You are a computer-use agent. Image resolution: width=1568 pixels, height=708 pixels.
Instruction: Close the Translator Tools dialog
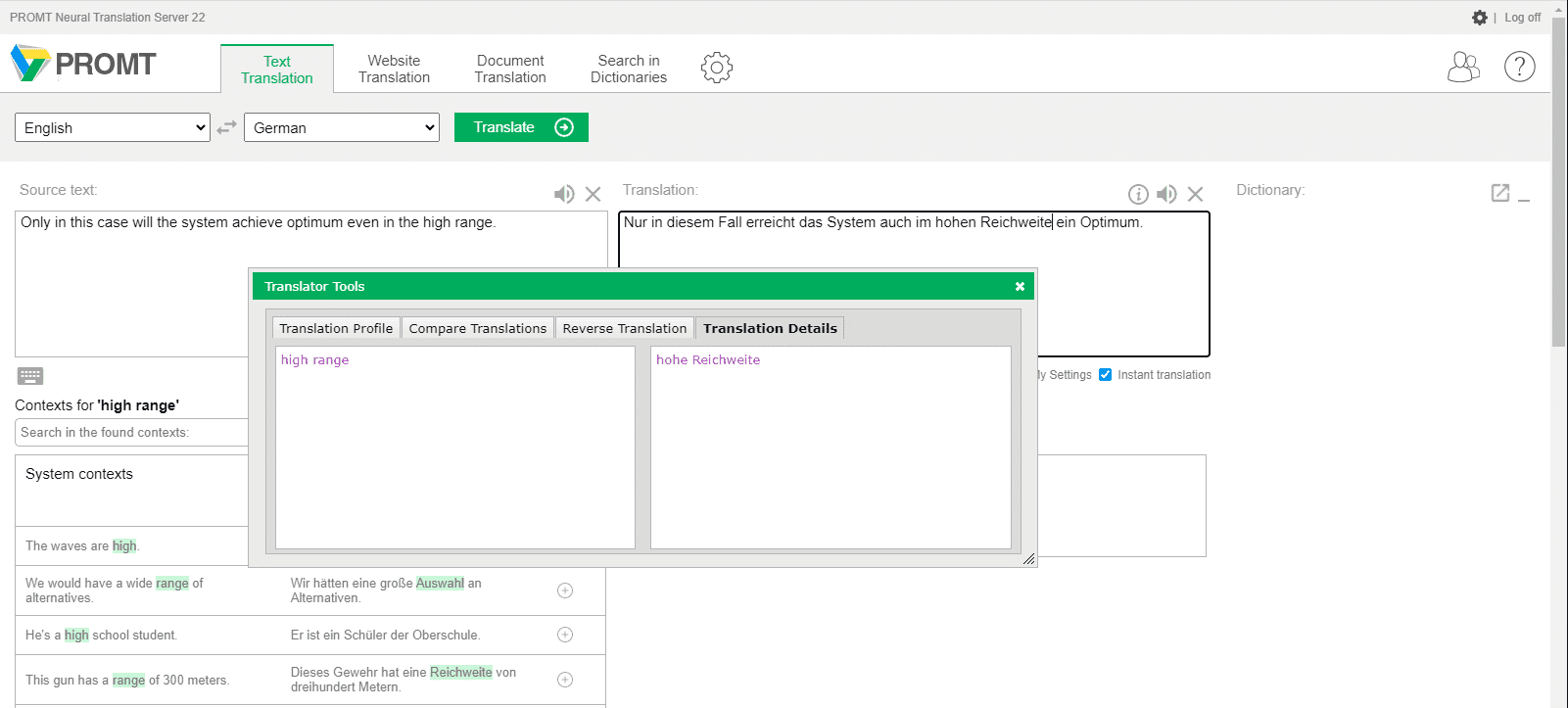click(1020, 286)
